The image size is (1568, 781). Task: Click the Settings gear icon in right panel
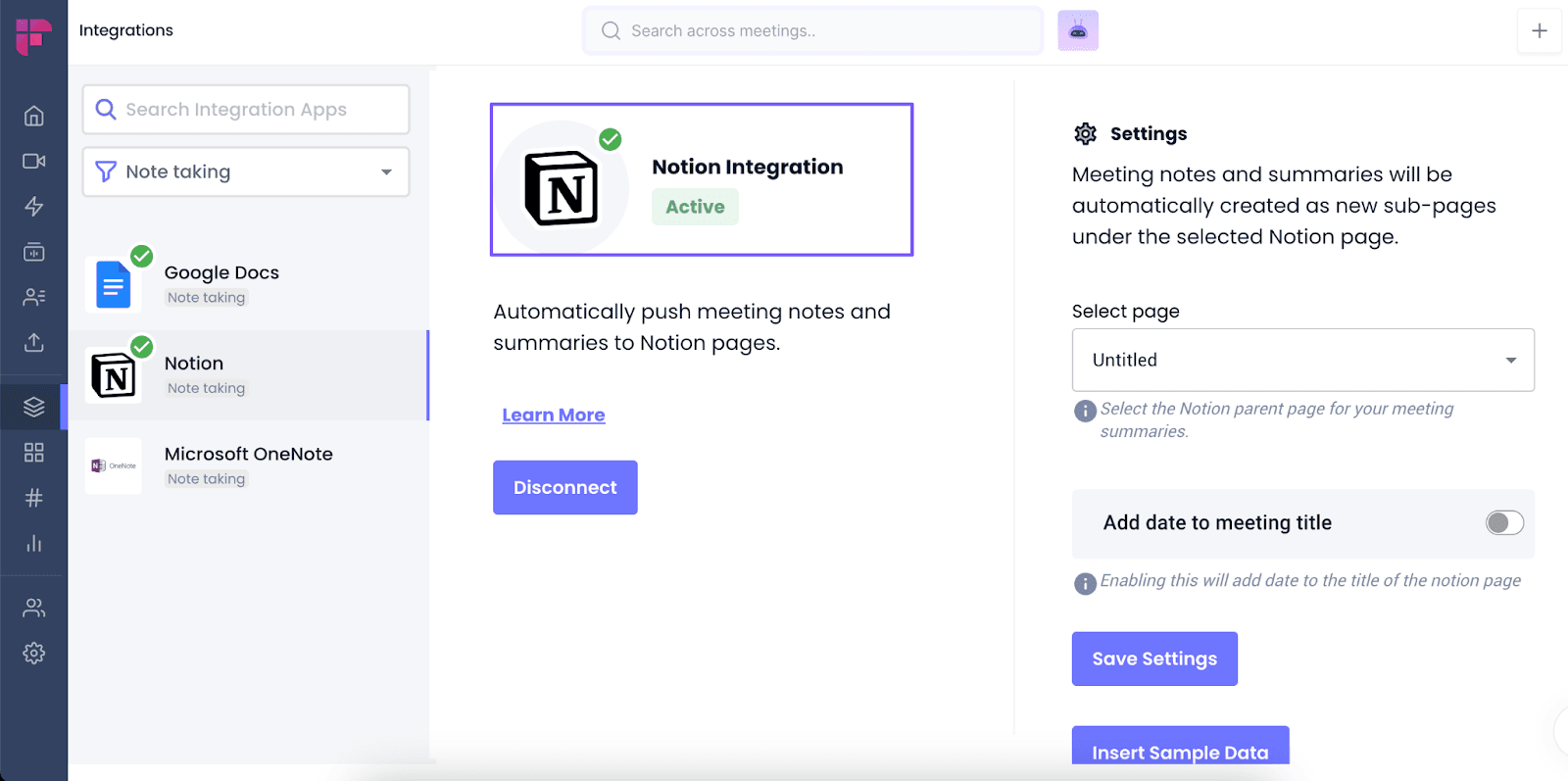pos(1085,133)
